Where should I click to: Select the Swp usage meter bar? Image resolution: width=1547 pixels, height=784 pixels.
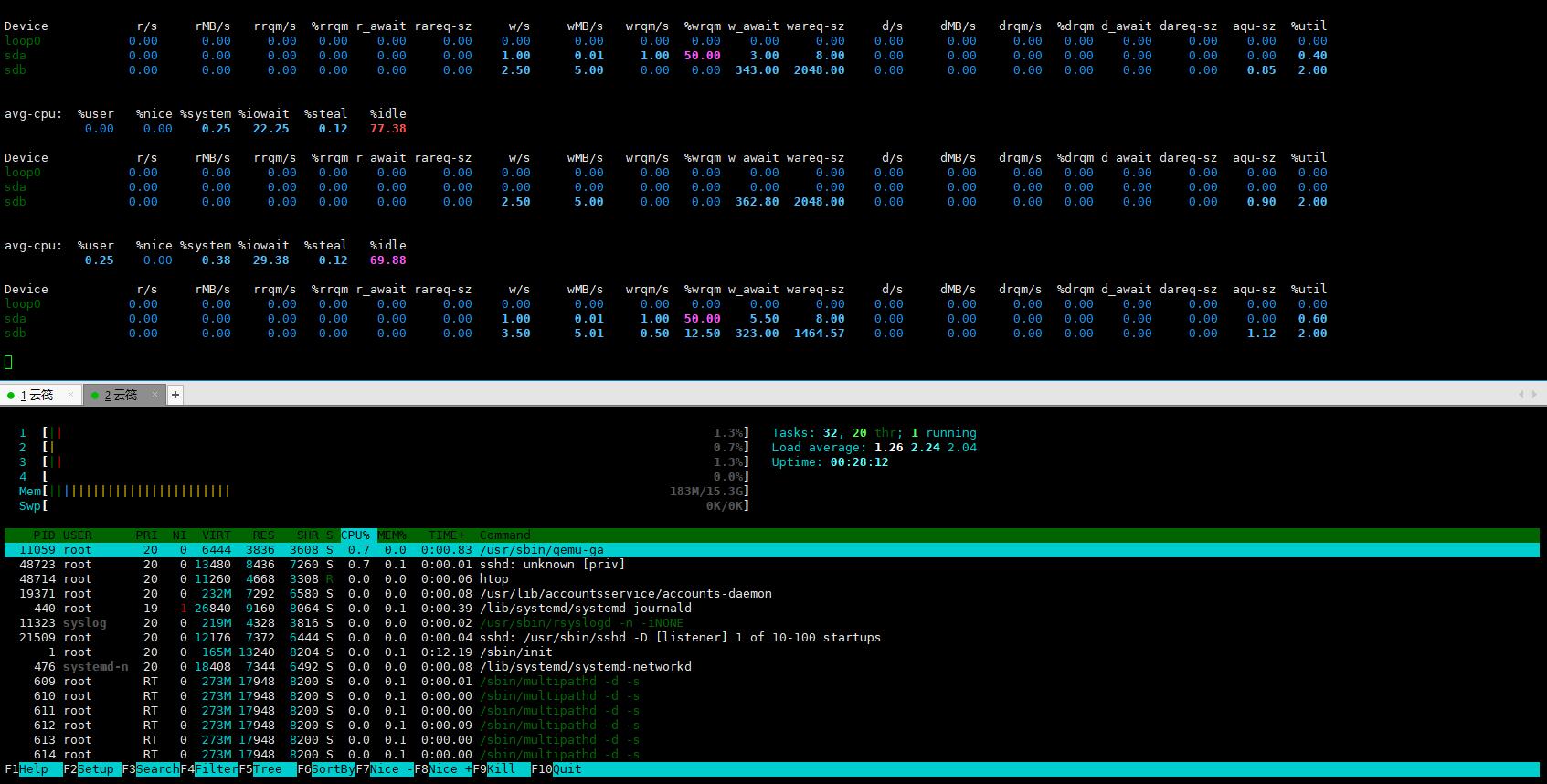(396, 506)
